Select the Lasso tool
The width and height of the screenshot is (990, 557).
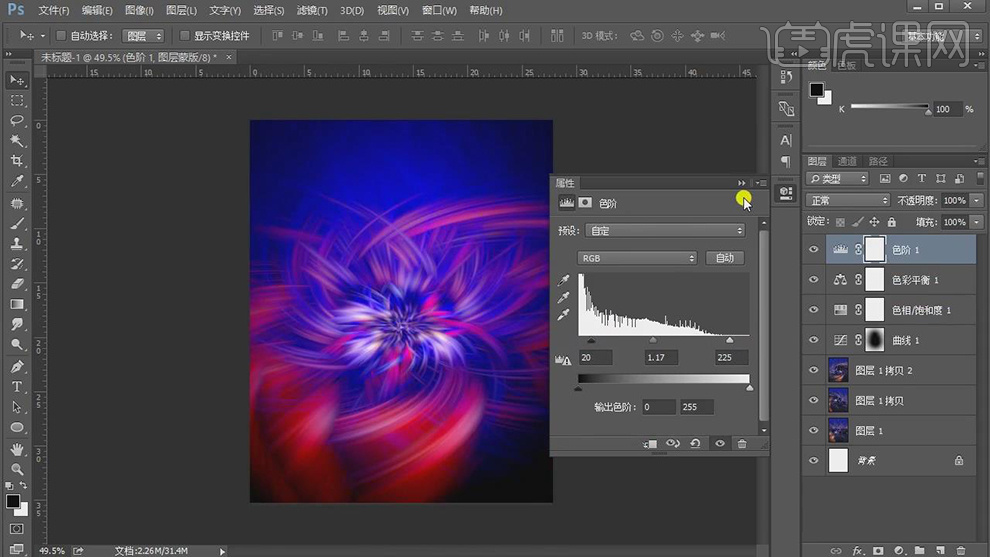pyautogui.click(x=17, y=120)
